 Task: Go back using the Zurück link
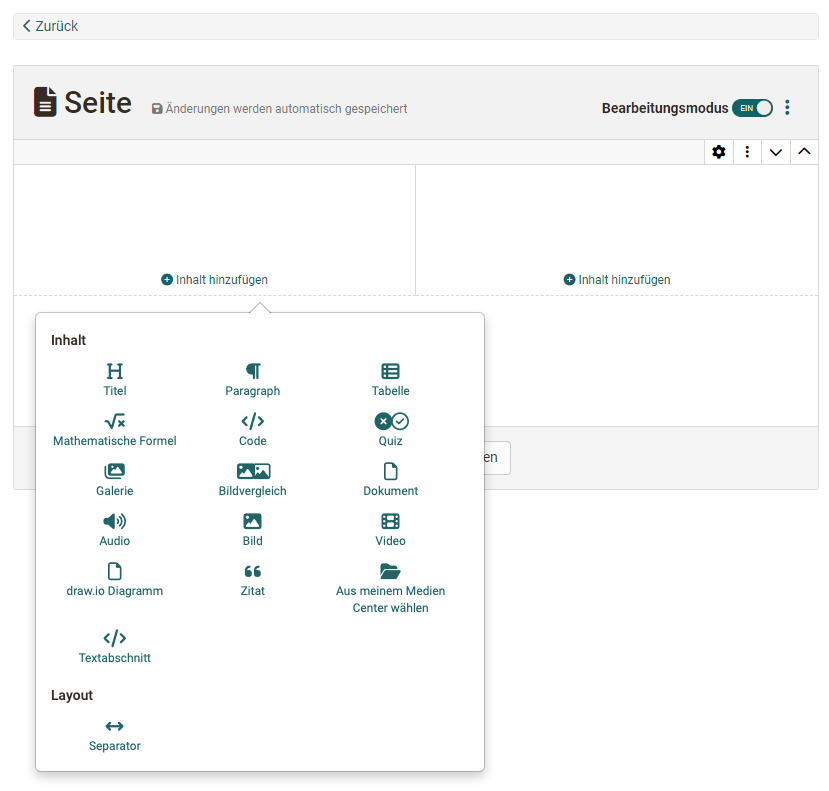point(50,26)
